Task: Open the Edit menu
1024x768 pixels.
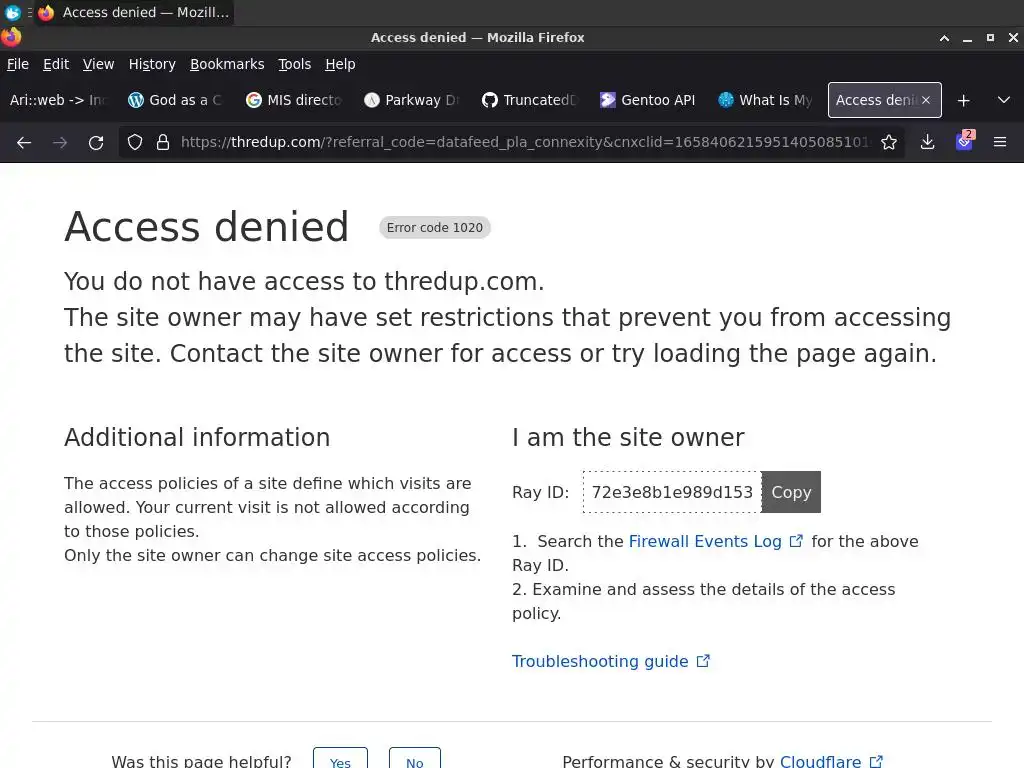Action: click(x=56, y=64)
